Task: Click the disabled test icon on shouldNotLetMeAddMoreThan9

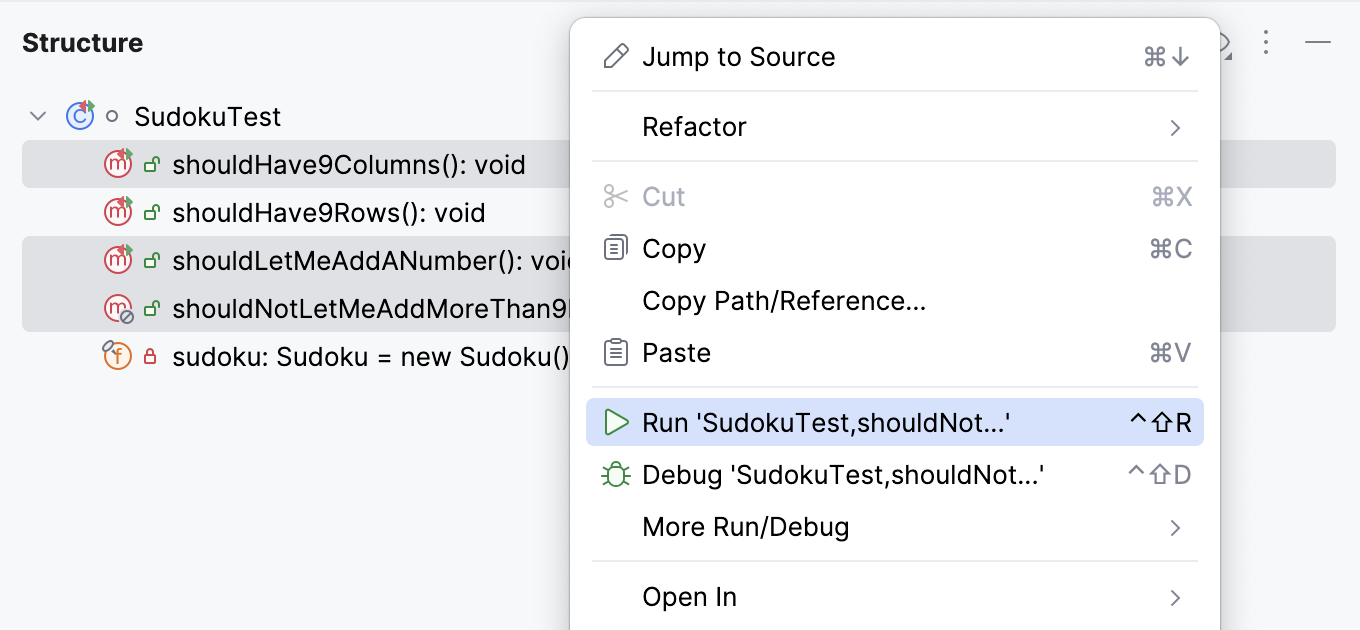Action: click(x=118, y=308)
